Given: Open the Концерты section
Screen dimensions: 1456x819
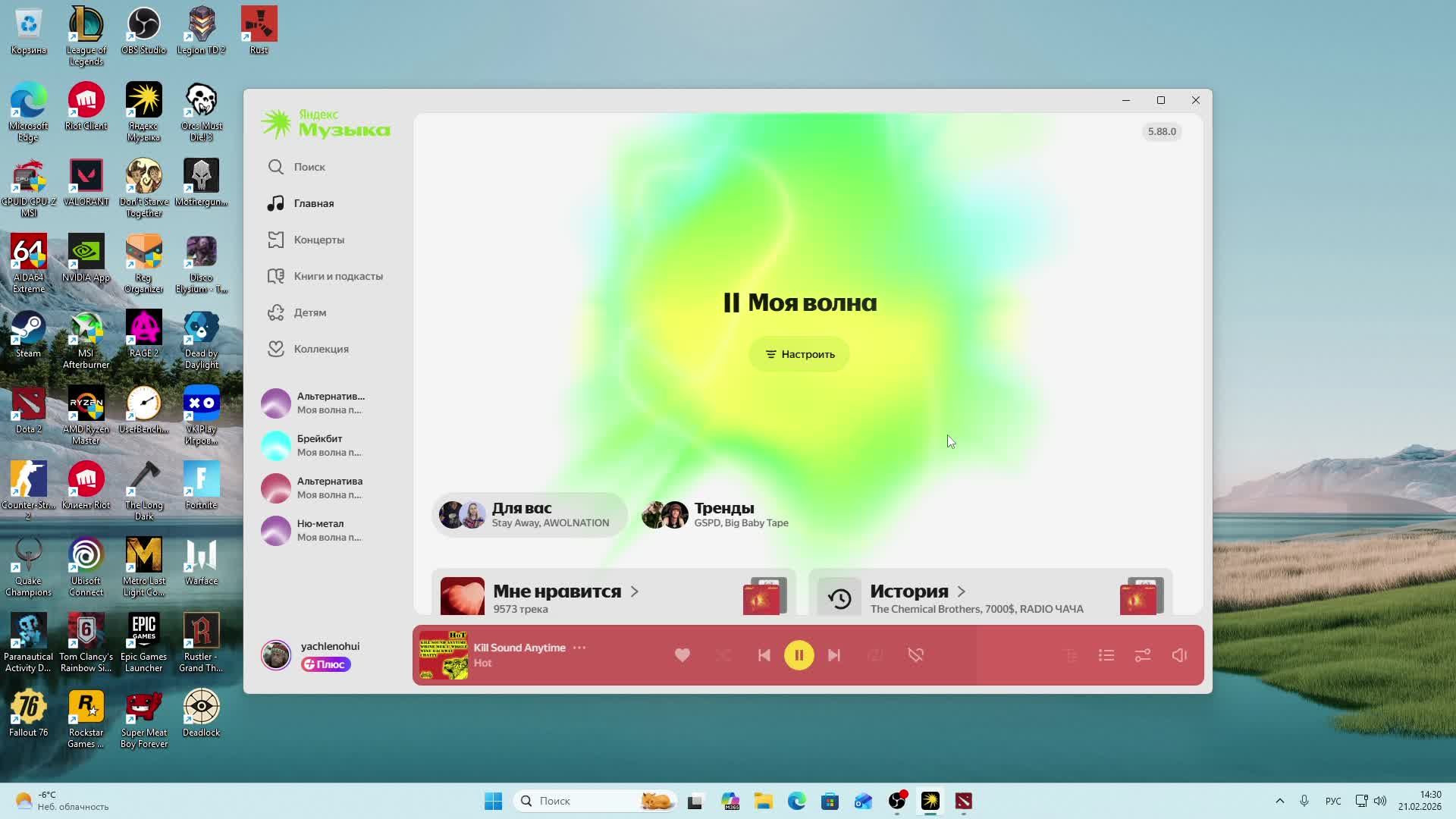Looking at the screenshot, I should point(318,240).
